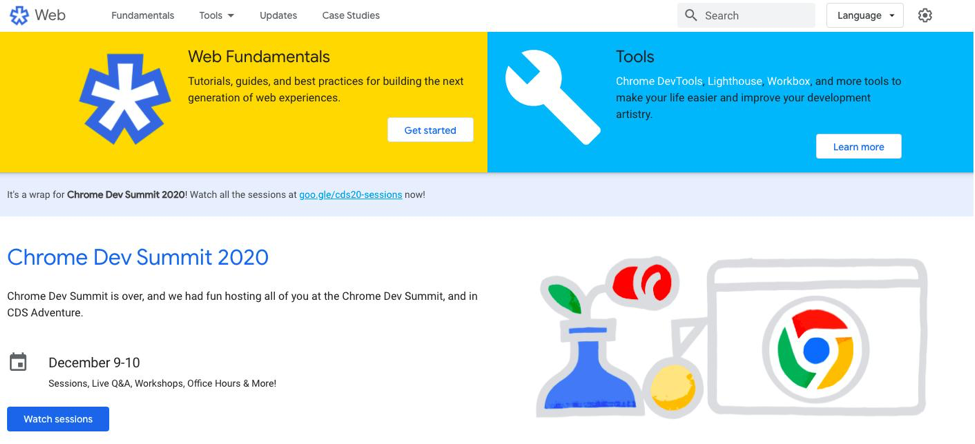The height and width of the screenshot is (444, 975).
Task: Follow the goo.gle/cds20-sessions link
Action: [351, 195]
